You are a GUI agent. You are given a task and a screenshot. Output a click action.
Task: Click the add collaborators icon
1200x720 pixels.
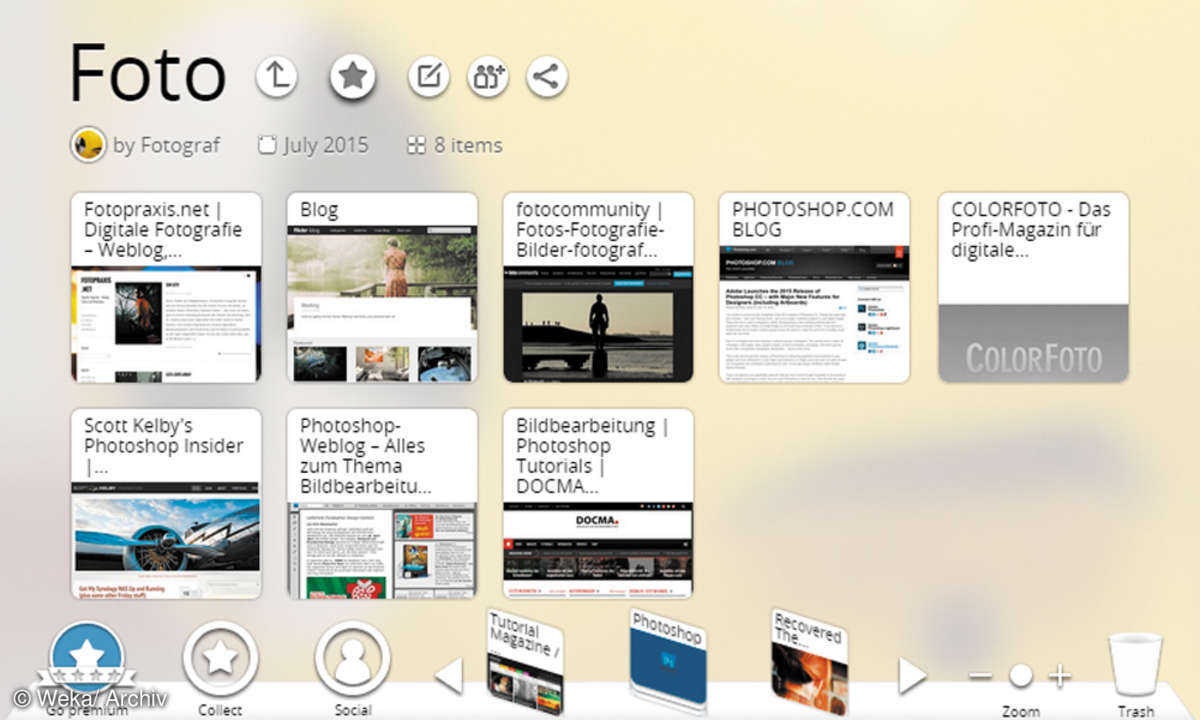click(488, 77)
